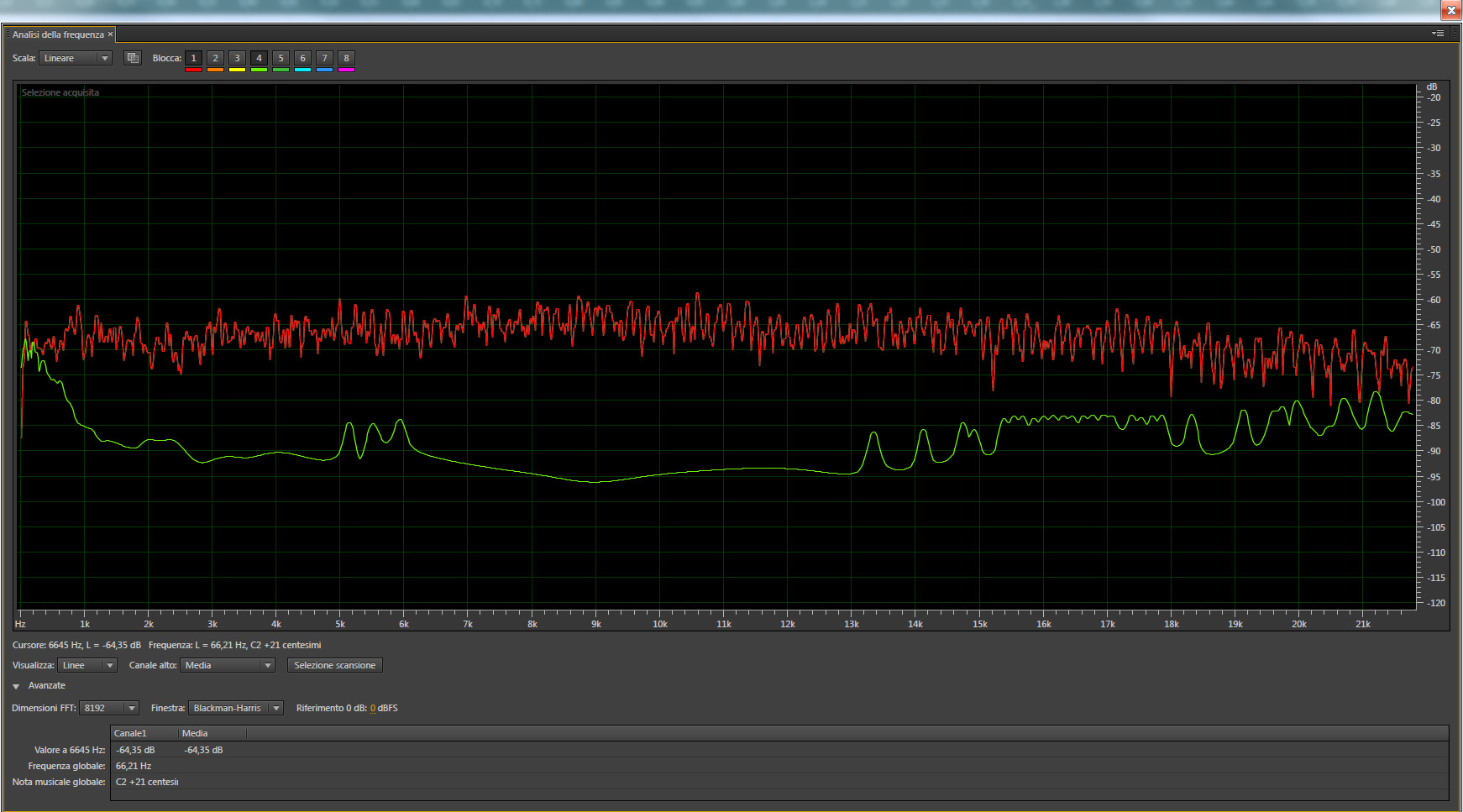Click the Nota musicale globale row label
Image resolution: width=1463 pixels, height=812 pixels.
pyautogui.click(x=59, y=782)
